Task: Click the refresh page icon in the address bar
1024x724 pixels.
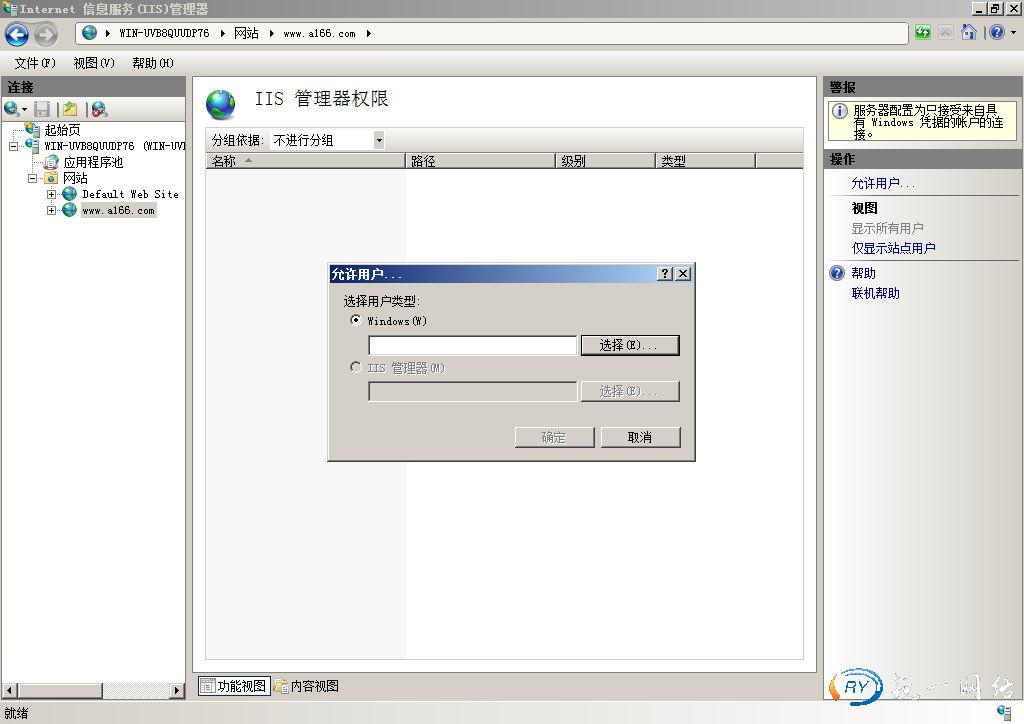Action: [922, 33]
